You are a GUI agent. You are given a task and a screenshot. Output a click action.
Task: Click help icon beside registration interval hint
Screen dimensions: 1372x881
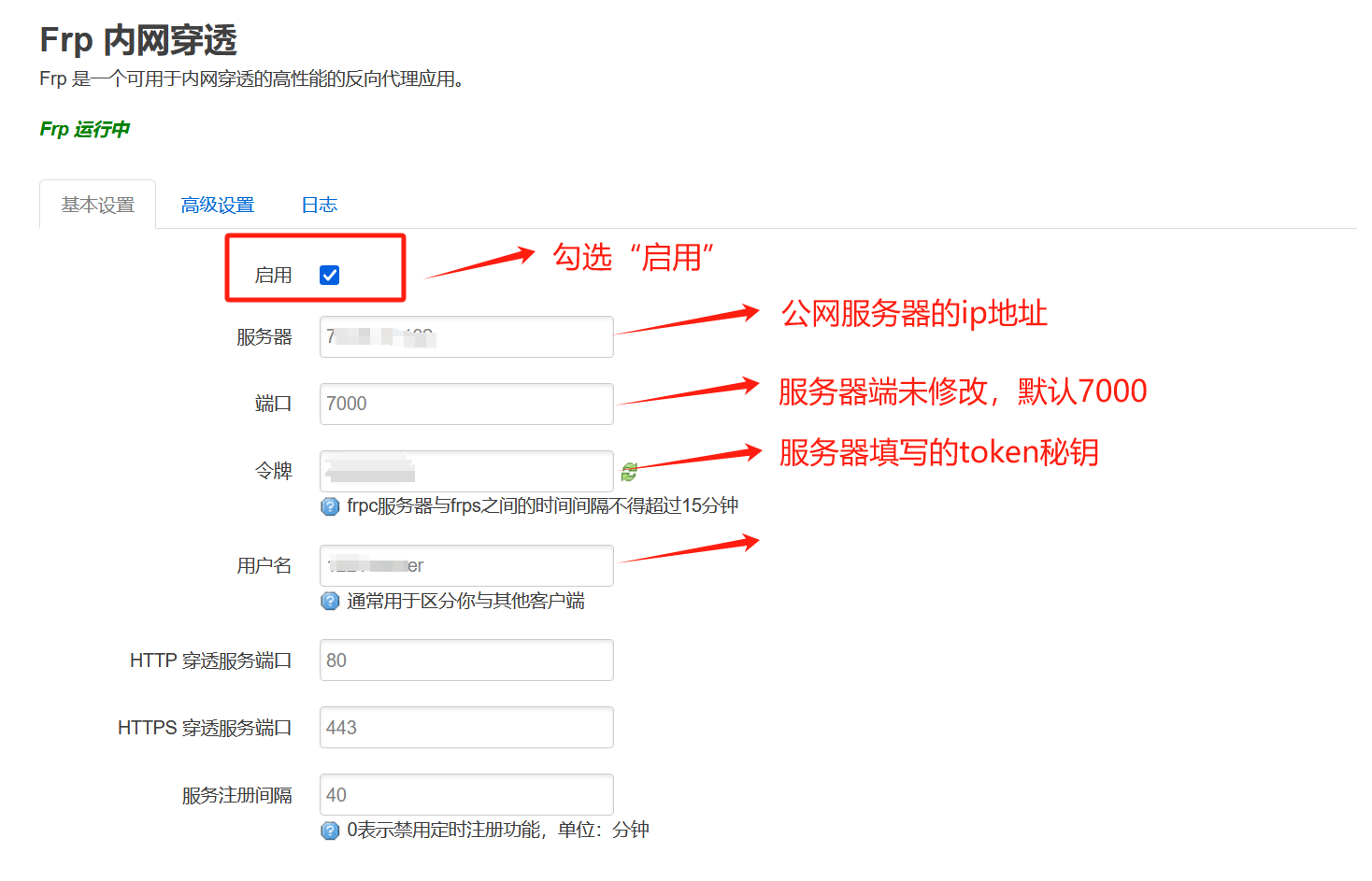[330, 831]
